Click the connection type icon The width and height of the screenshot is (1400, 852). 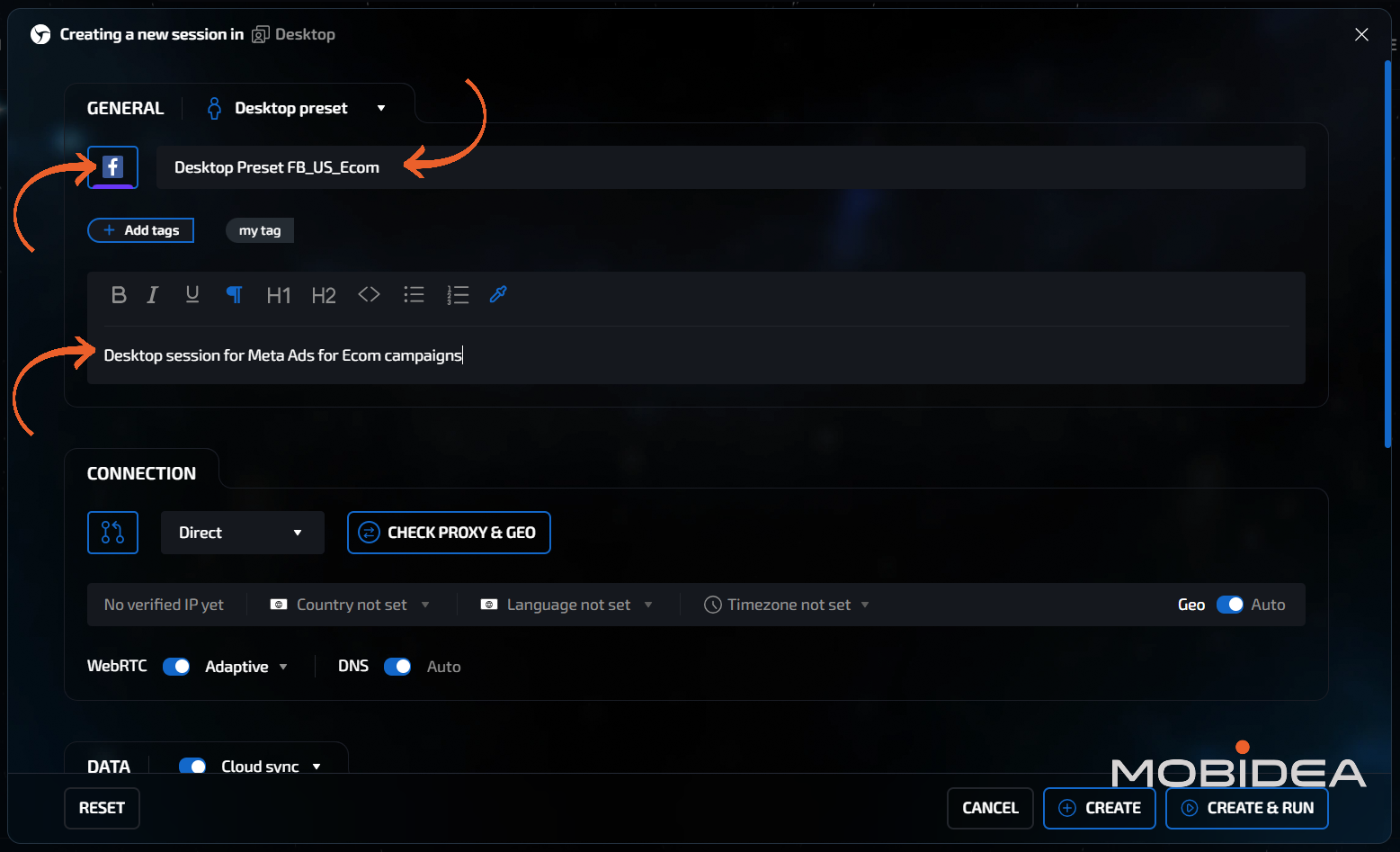(112, 533)
